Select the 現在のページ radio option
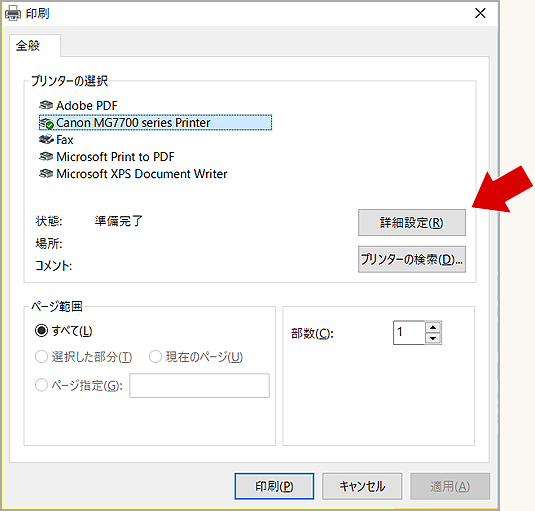 [x=155, y=357]
